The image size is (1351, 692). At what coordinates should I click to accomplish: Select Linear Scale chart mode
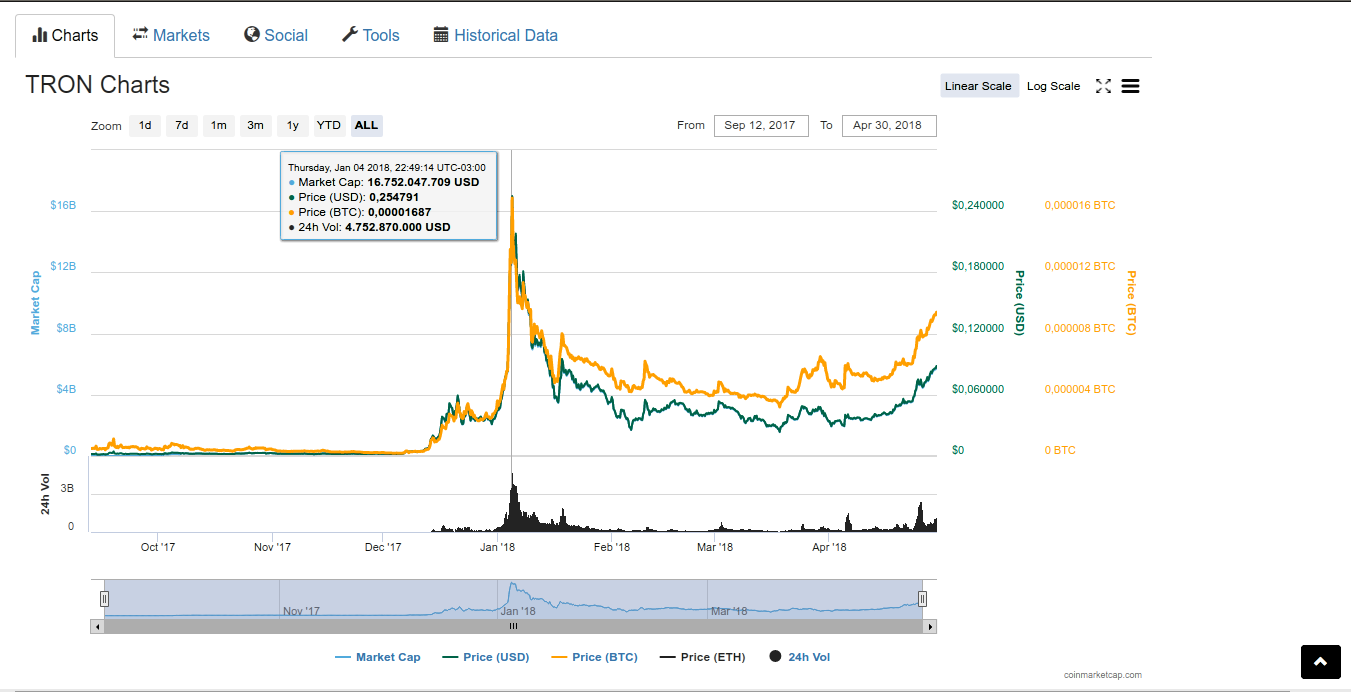[978, 86]
